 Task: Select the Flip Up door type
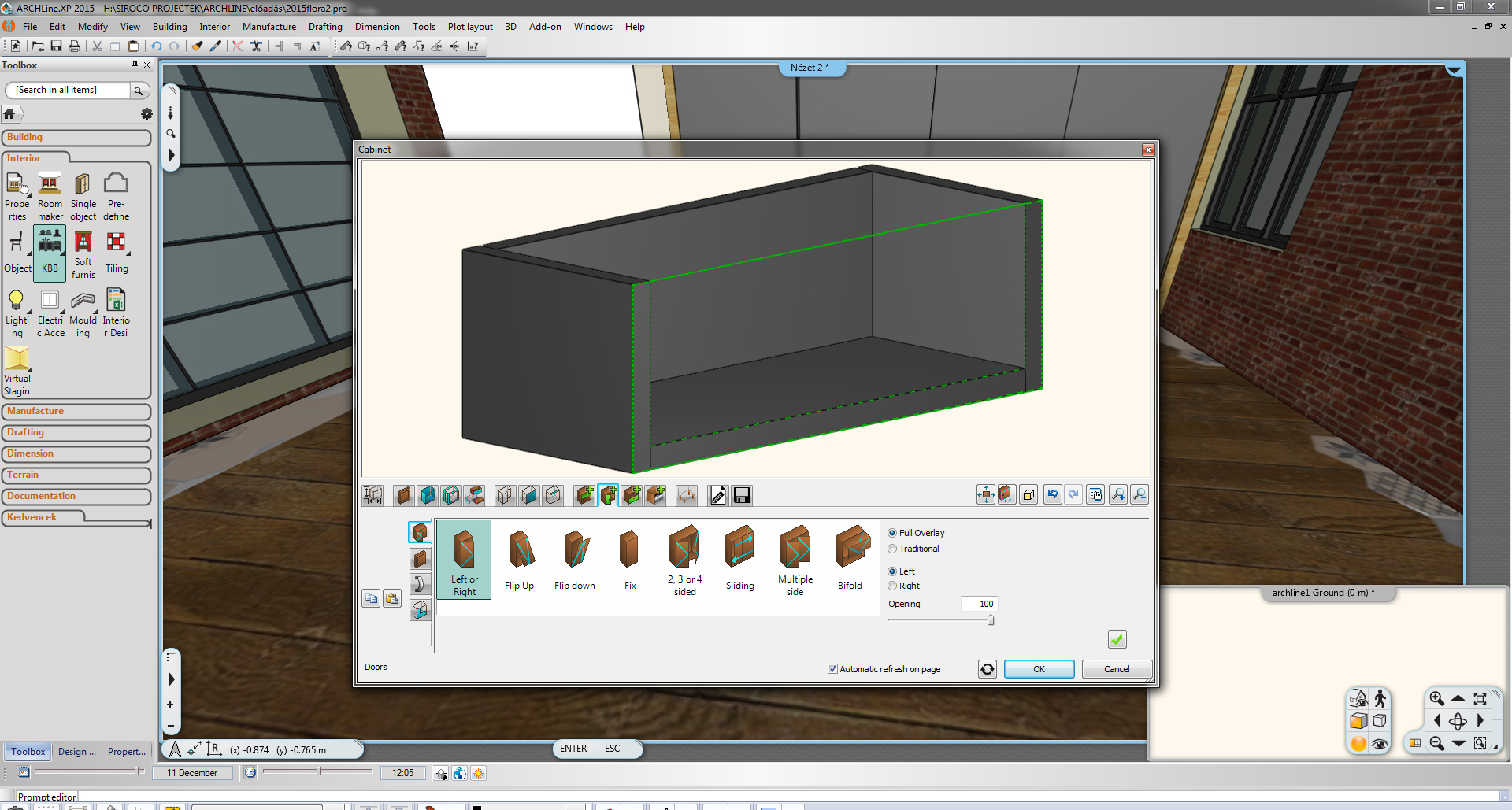click(519, 559)
